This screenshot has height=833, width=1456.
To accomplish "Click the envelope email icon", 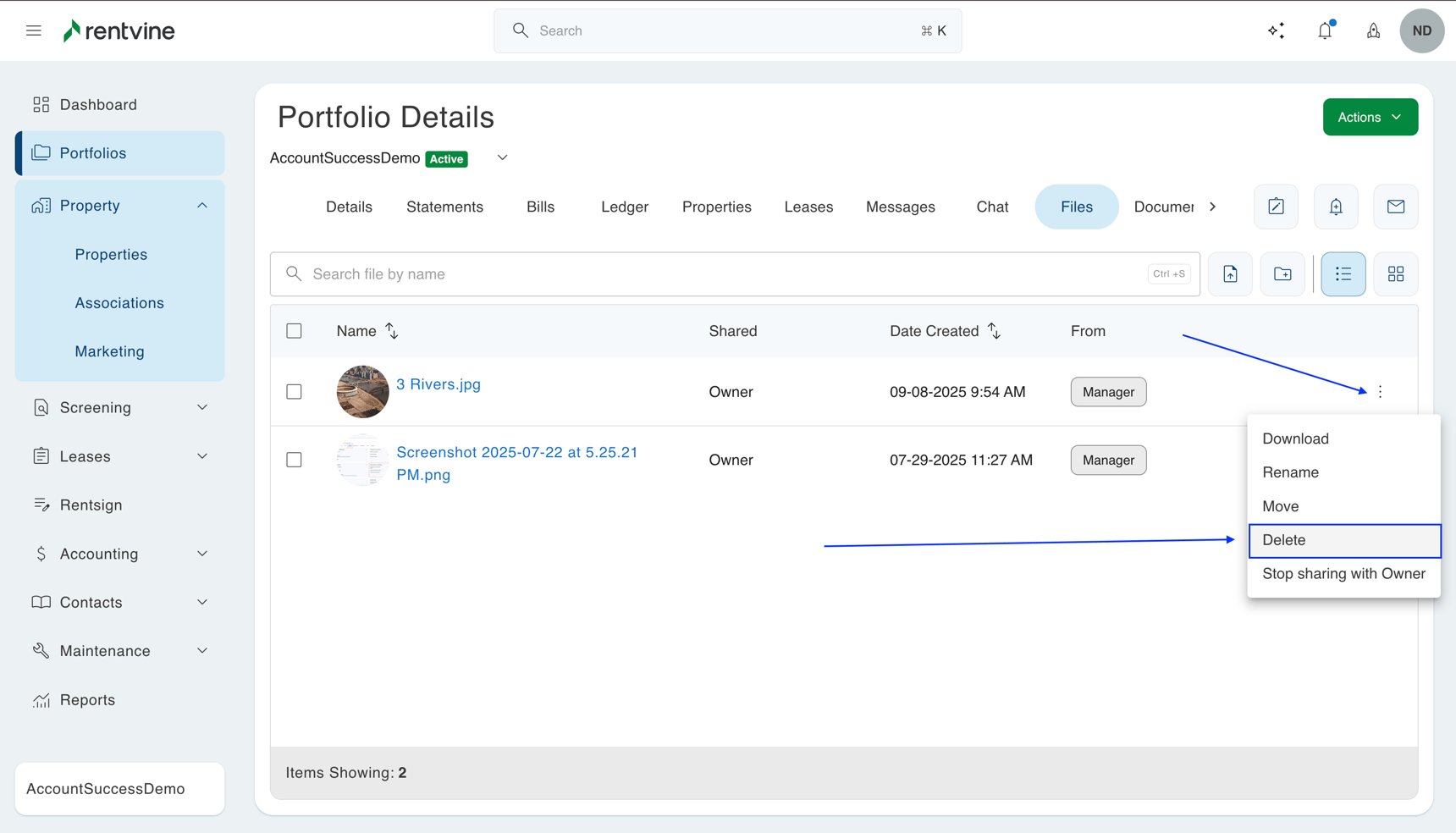I will tap(1395, 207).
